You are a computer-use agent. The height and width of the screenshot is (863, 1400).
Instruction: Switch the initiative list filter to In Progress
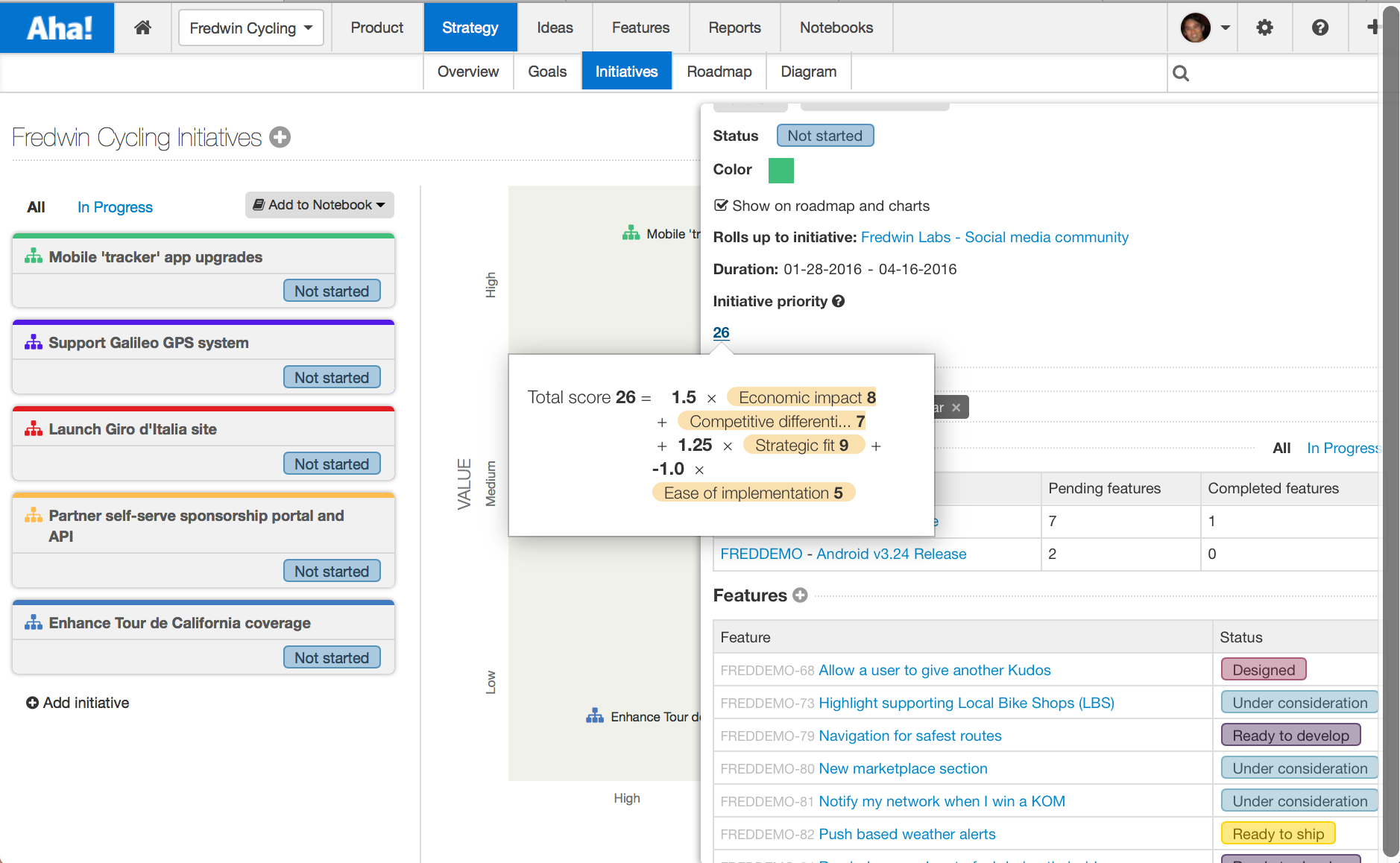click(115, 206)
